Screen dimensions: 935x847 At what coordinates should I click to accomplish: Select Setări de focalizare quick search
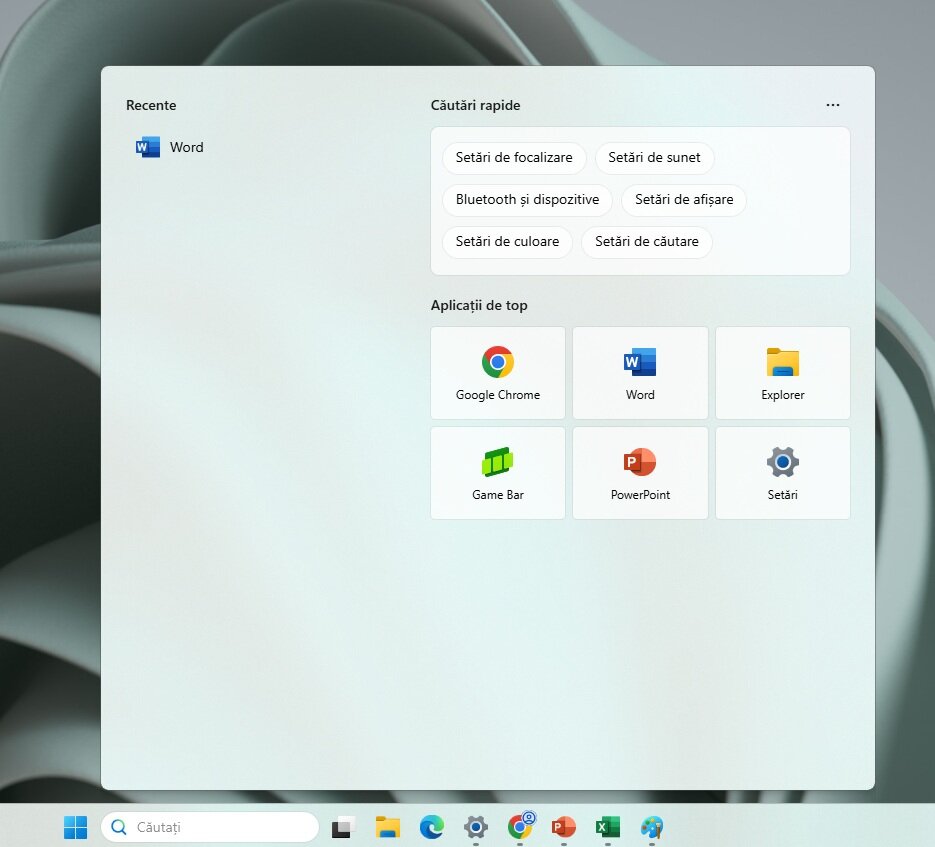(x=514, y=157)
